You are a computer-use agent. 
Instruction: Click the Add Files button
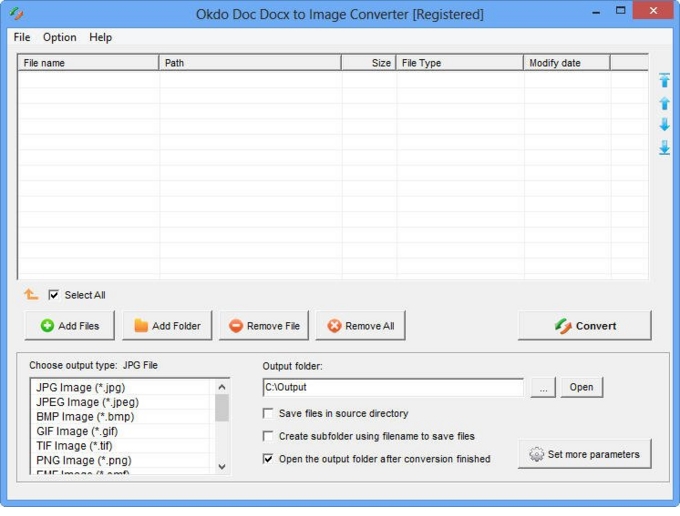[x=70, y=326]
